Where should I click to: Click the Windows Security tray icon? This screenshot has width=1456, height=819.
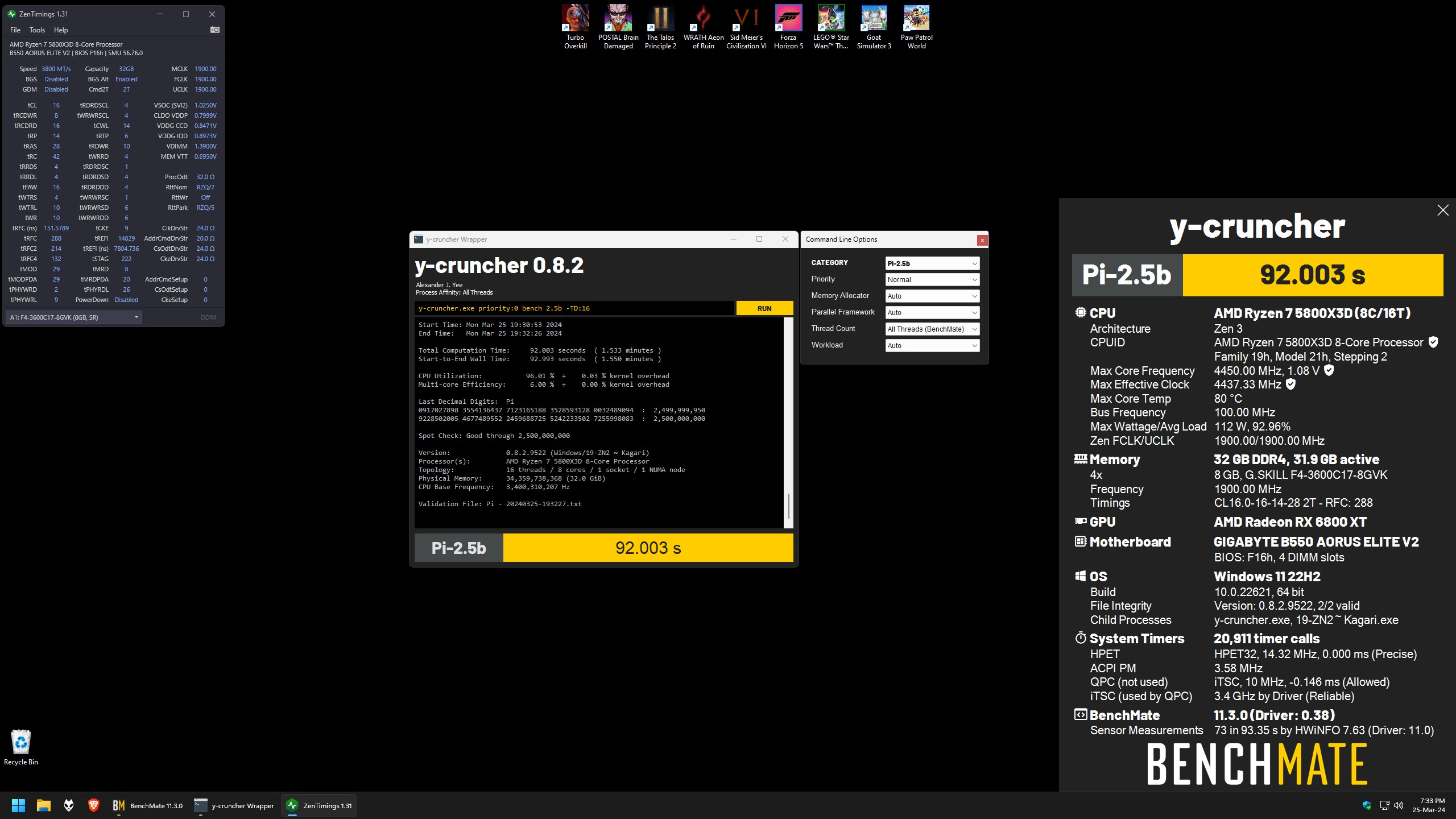pos(1367,805)
